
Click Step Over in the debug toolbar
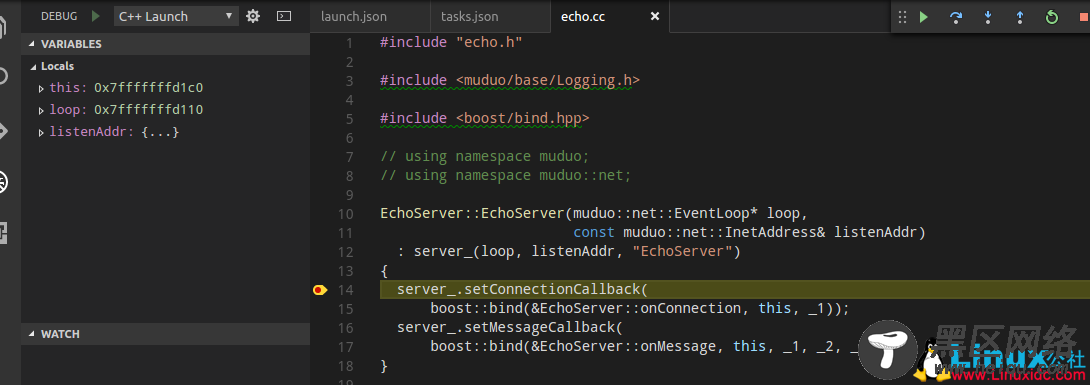coord(956,17)
